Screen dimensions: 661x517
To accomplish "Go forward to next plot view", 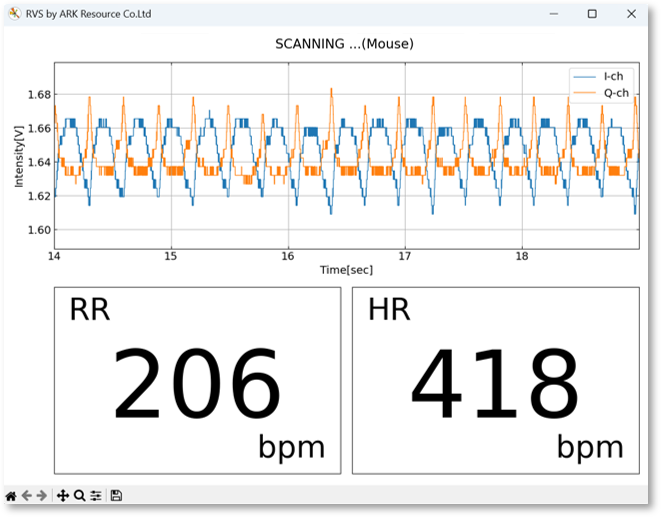I will click(42, 496).
